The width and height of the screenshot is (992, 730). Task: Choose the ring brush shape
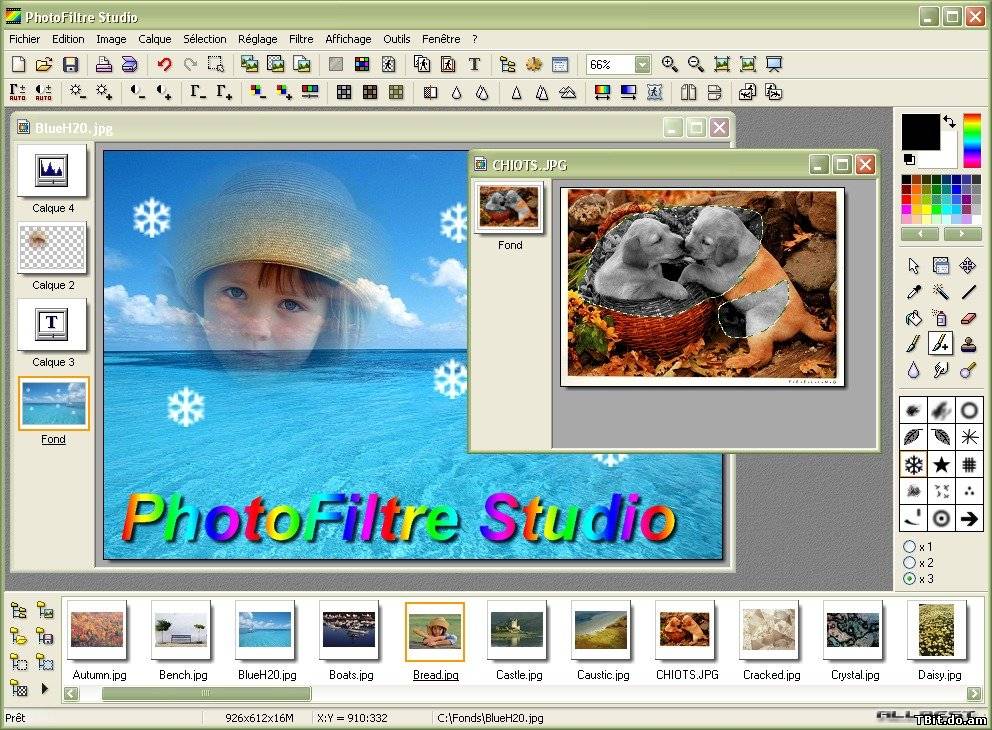coord(969,411)
